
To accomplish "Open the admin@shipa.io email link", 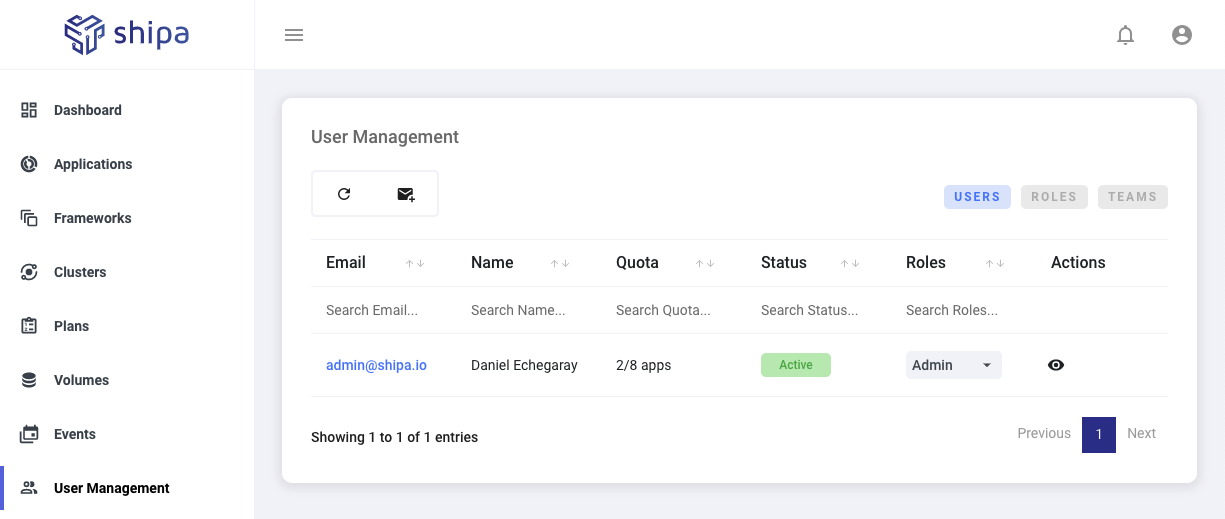I will pyautogui.click(x=376, y=365).
